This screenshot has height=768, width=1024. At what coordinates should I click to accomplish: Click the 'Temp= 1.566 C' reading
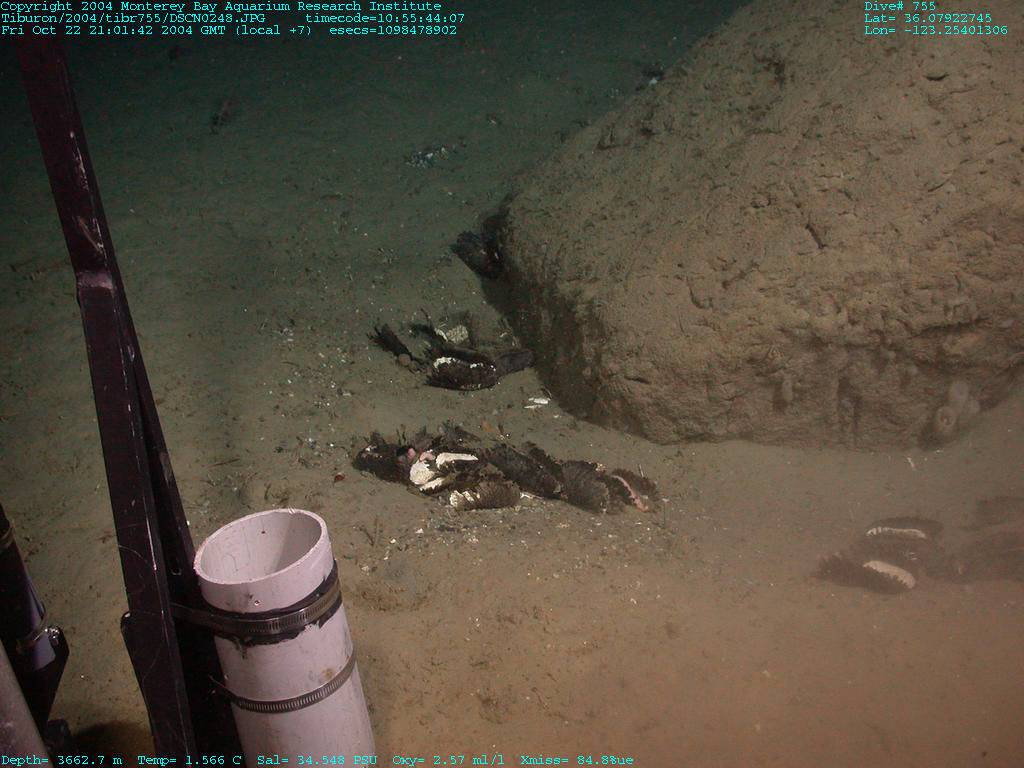pos(189,760)
